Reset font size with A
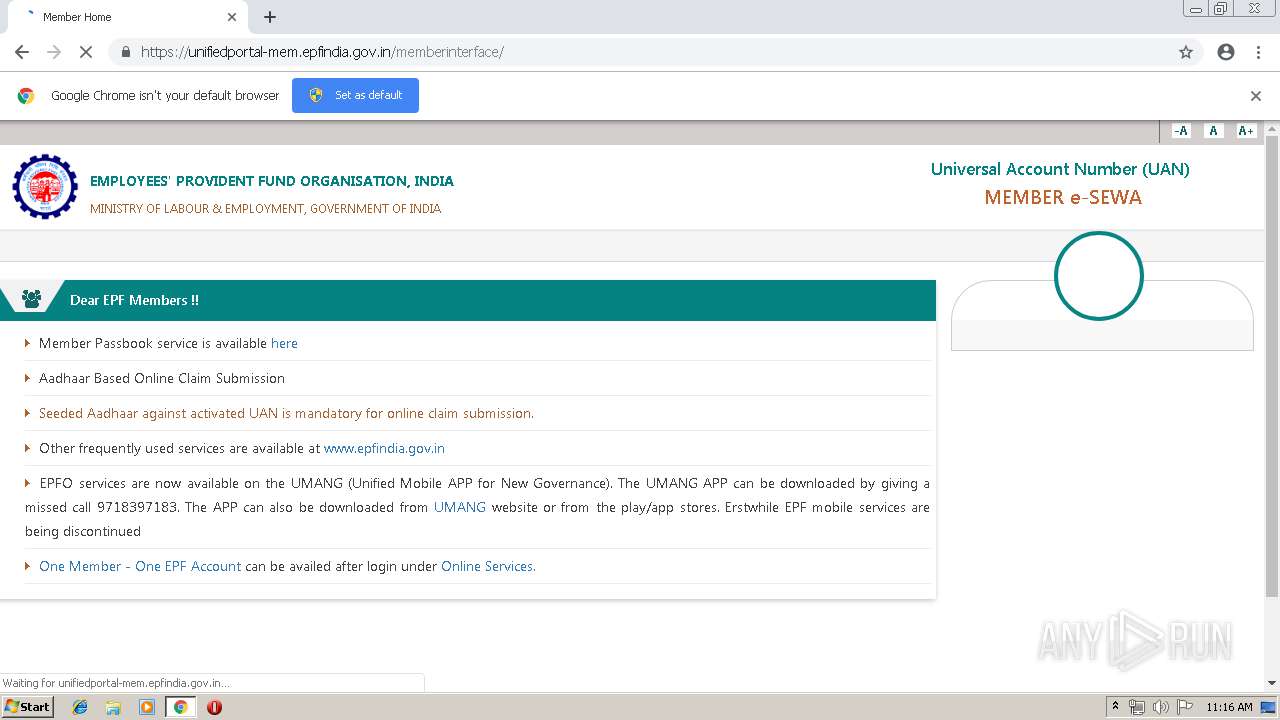1280x720 pixels. (x=1213, y=131)
